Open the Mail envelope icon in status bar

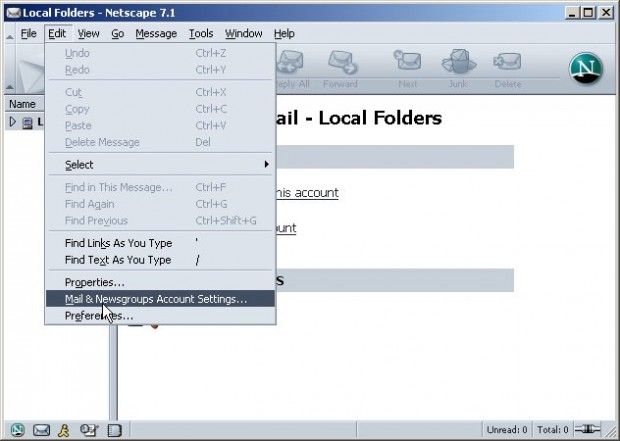click(x=41, y=430)
